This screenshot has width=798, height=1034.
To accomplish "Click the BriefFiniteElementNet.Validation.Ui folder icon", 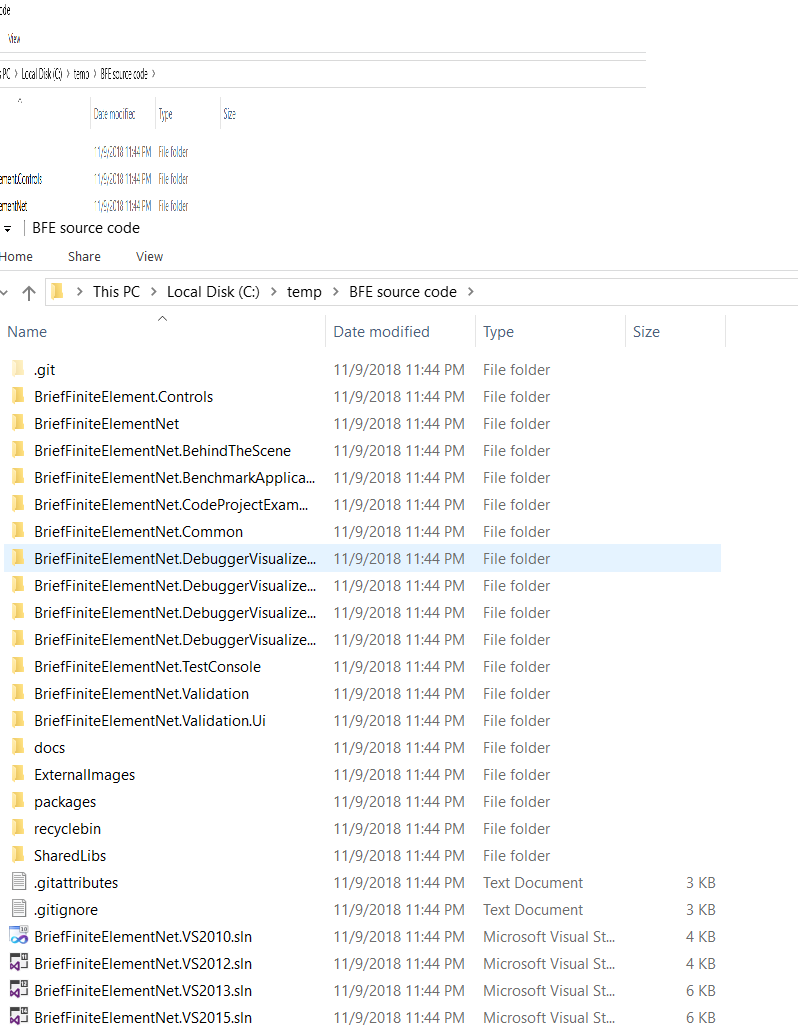I will tap(18, 720).
